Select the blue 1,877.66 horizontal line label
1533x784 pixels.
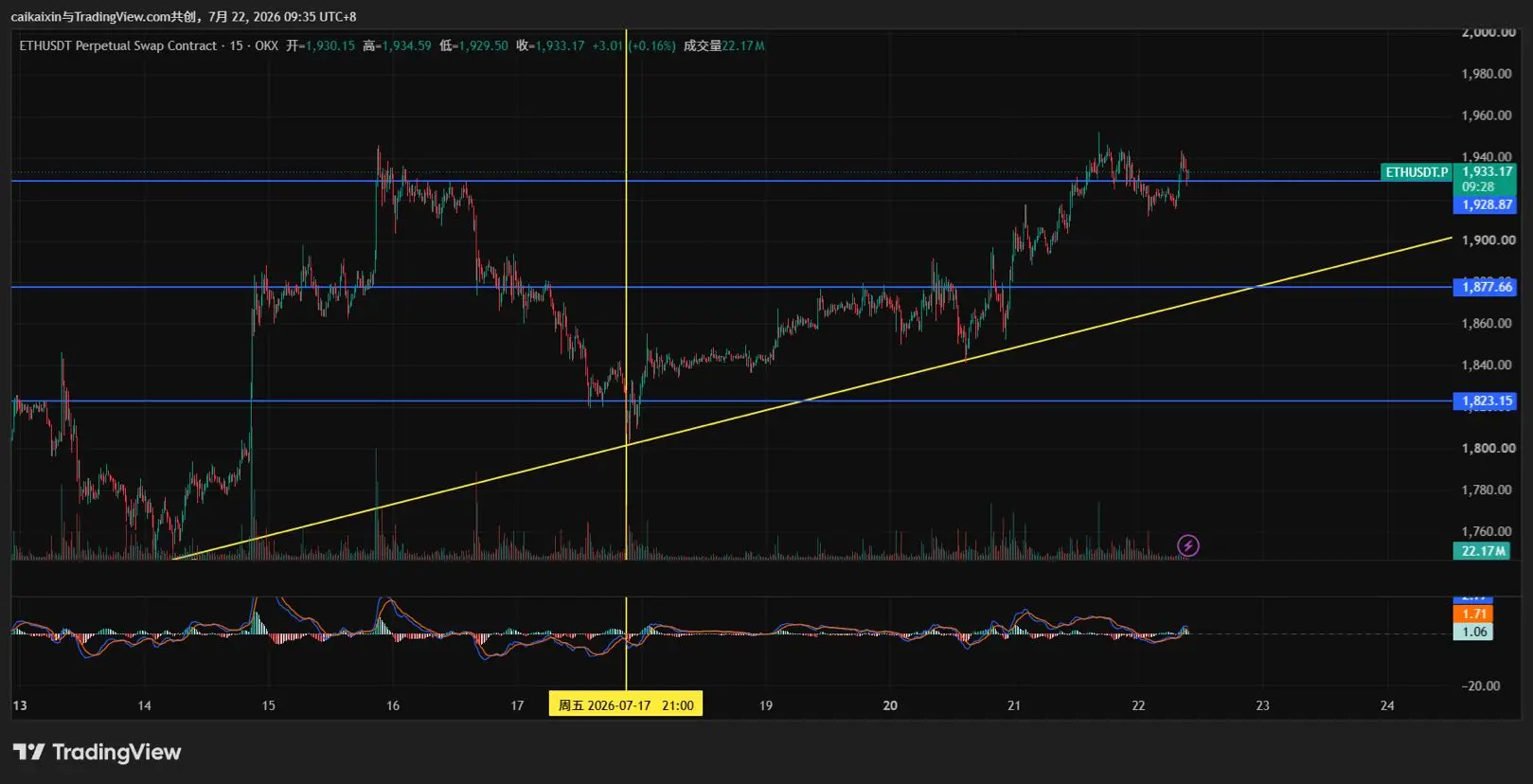[1485, 287]
